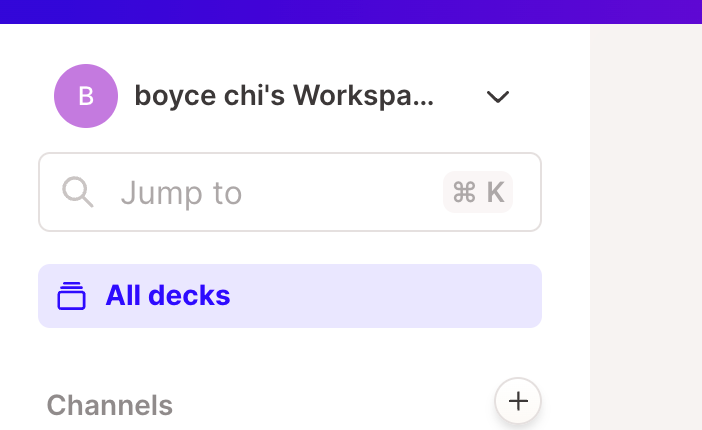This screenshot has width=702, height=430.
Task: Click the letter B in avatar circle
Action: click(86, 96)
